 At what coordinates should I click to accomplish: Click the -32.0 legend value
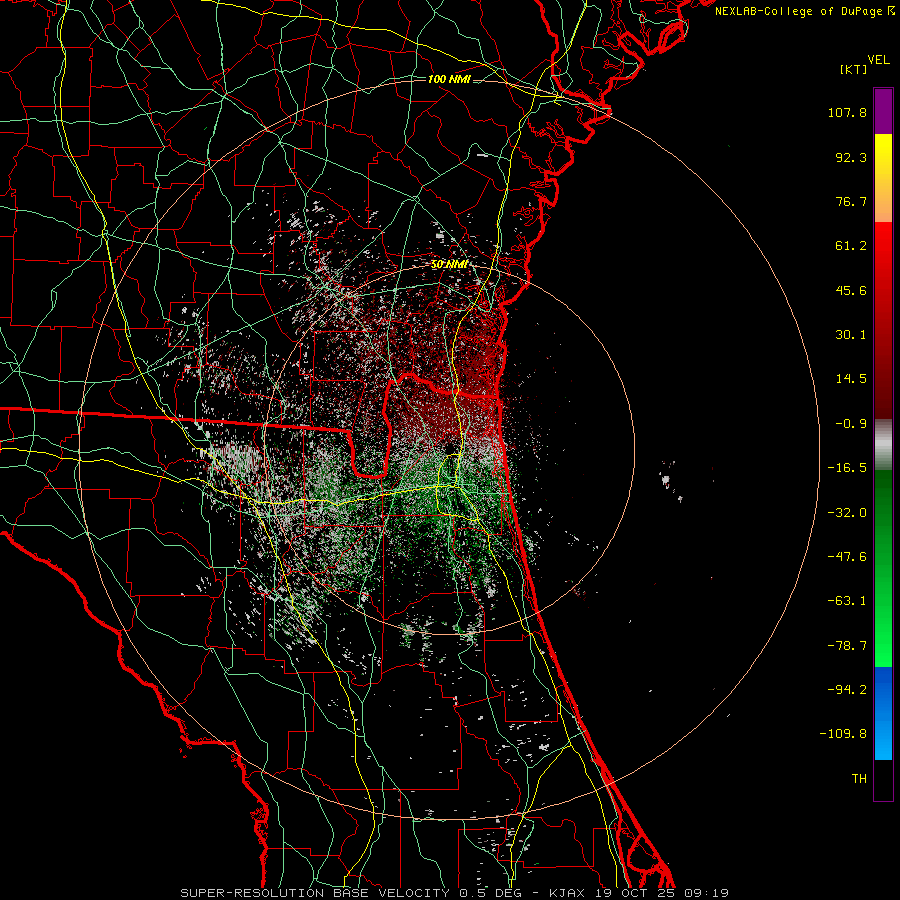coord(847,513)
